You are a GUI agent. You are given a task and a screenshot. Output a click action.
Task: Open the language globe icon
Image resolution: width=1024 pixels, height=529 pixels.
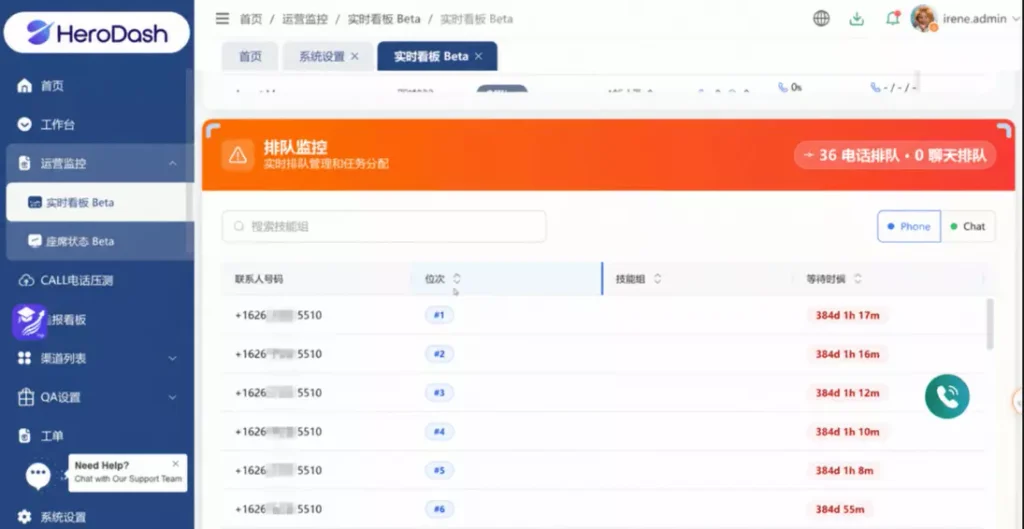point(821,18)
